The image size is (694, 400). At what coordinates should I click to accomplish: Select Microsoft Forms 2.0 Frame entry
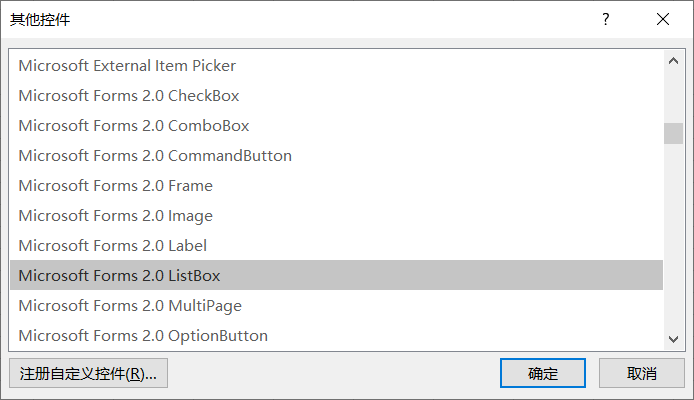tap(115, 186)
